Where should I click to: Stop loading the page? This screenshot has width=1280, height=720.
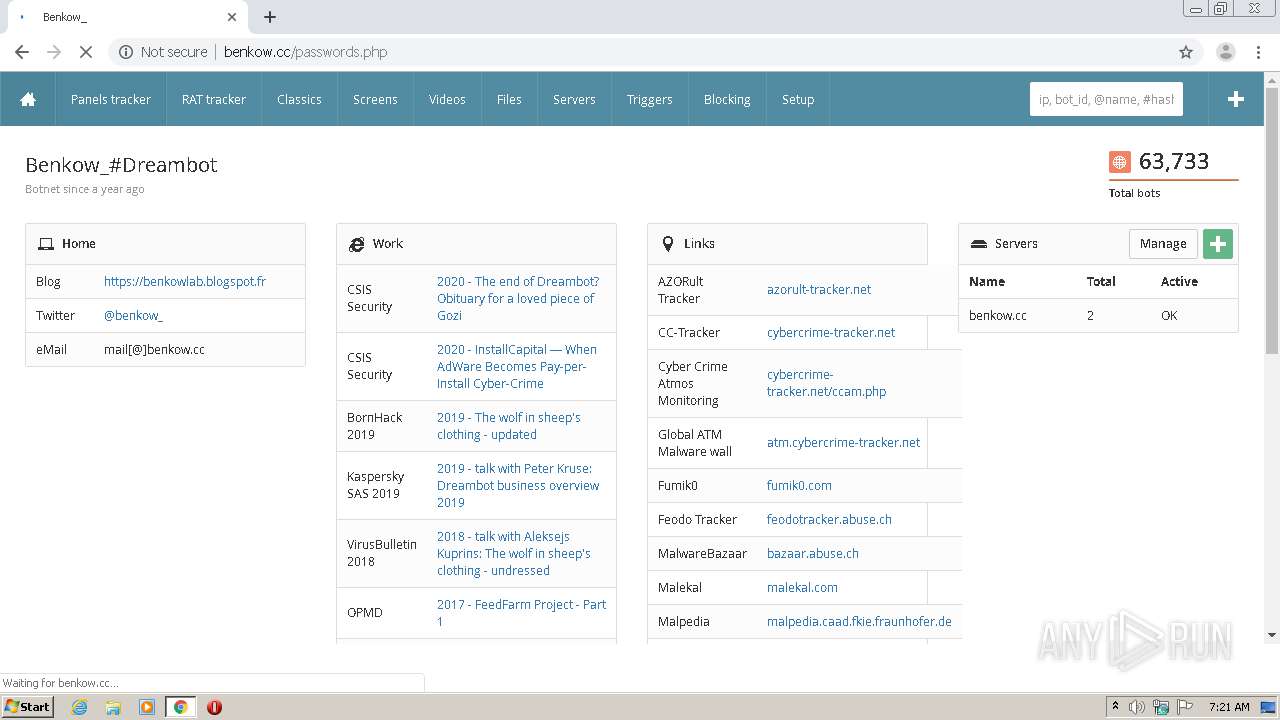tap(85, 52)
